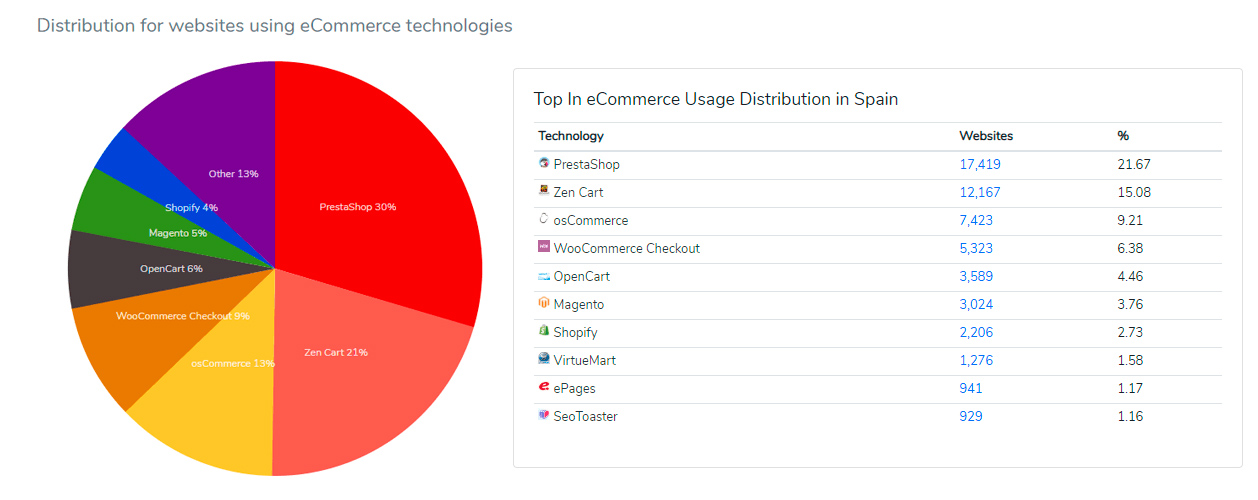Follow the 7,423 osCommerce websites link
1258x500 pixels.
976,220
